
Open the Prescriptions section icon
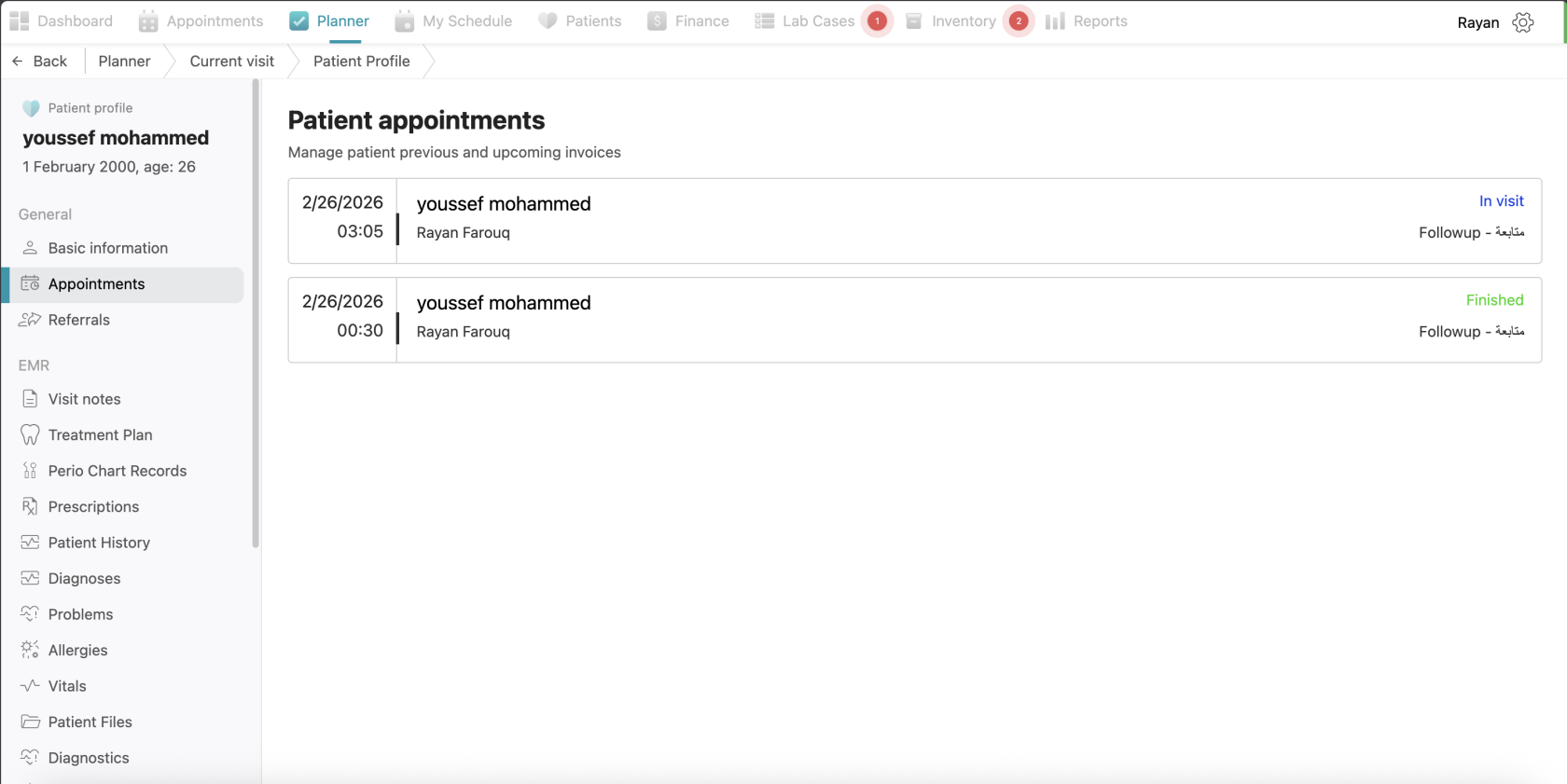[31, 506]
